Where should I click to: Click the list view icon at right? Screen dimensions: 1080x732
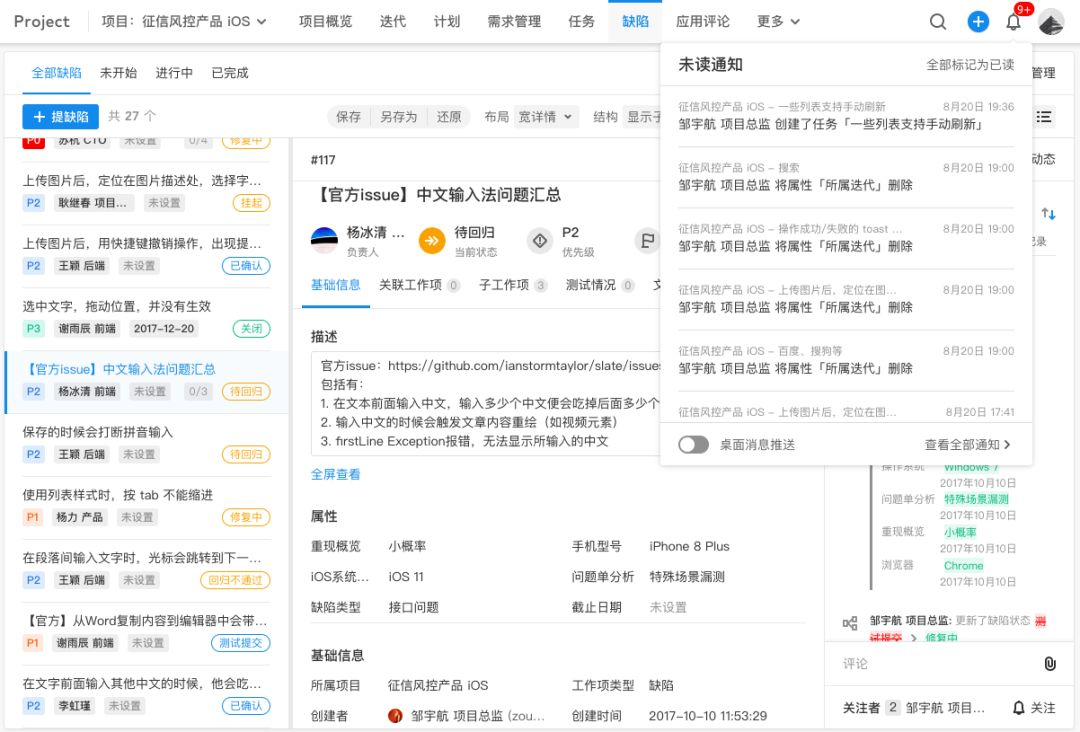click(1043, 116)
